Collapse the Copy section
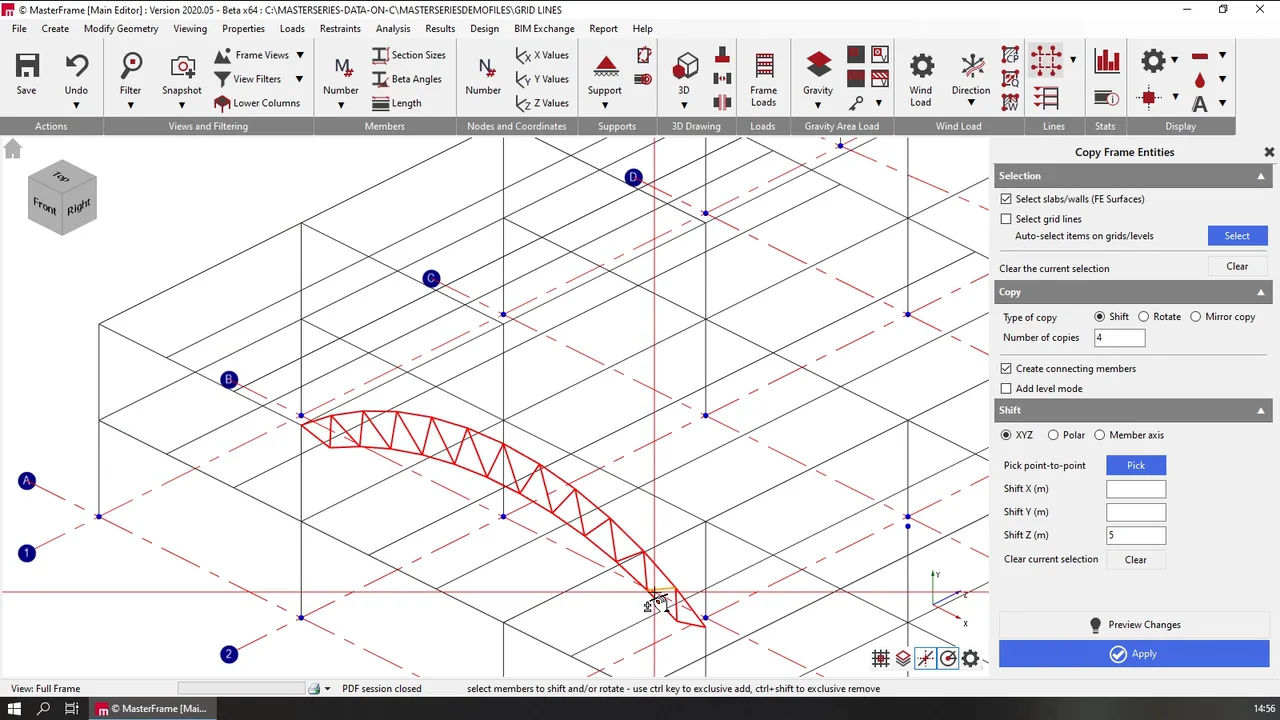Screen dimensions: 1280x720 point(1261,292)
